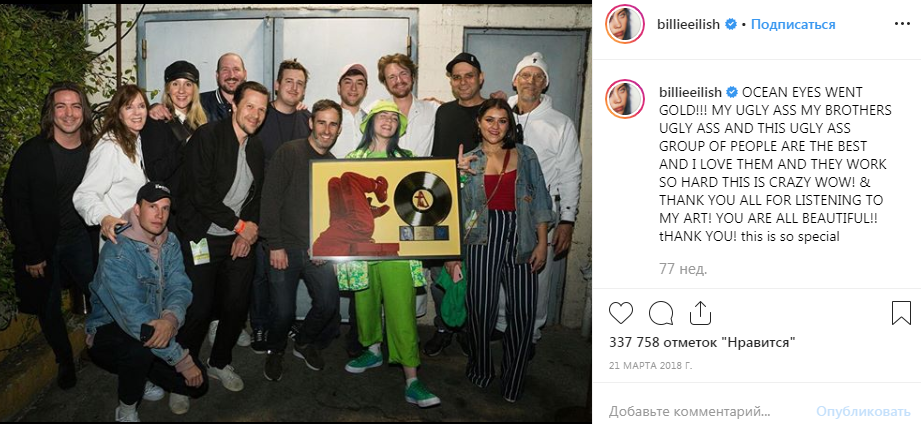Click the group photo of the post

coord(296,212)
